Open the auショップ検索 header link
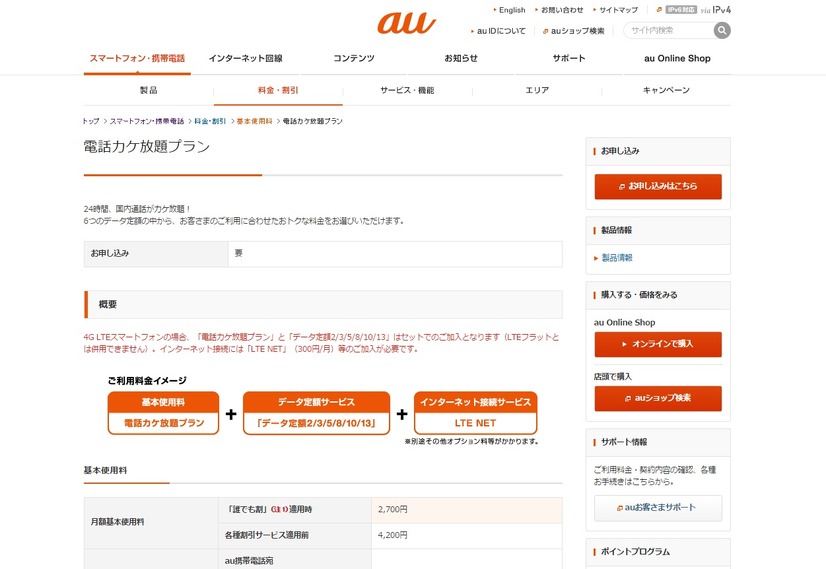 (577, 31)
